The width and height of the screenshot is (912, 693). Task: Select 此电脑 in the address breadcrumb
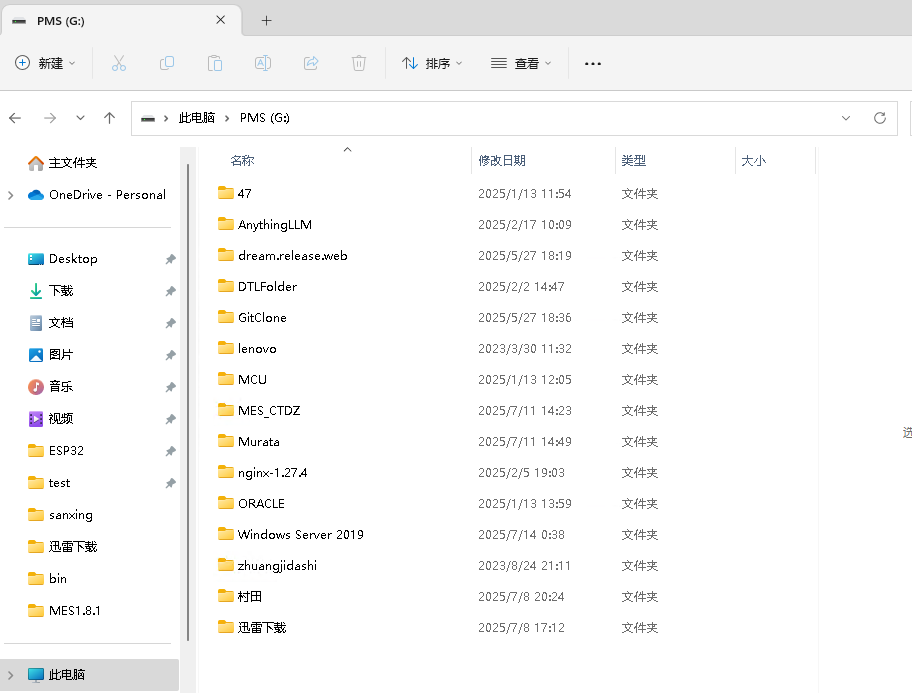coord(197,118)
